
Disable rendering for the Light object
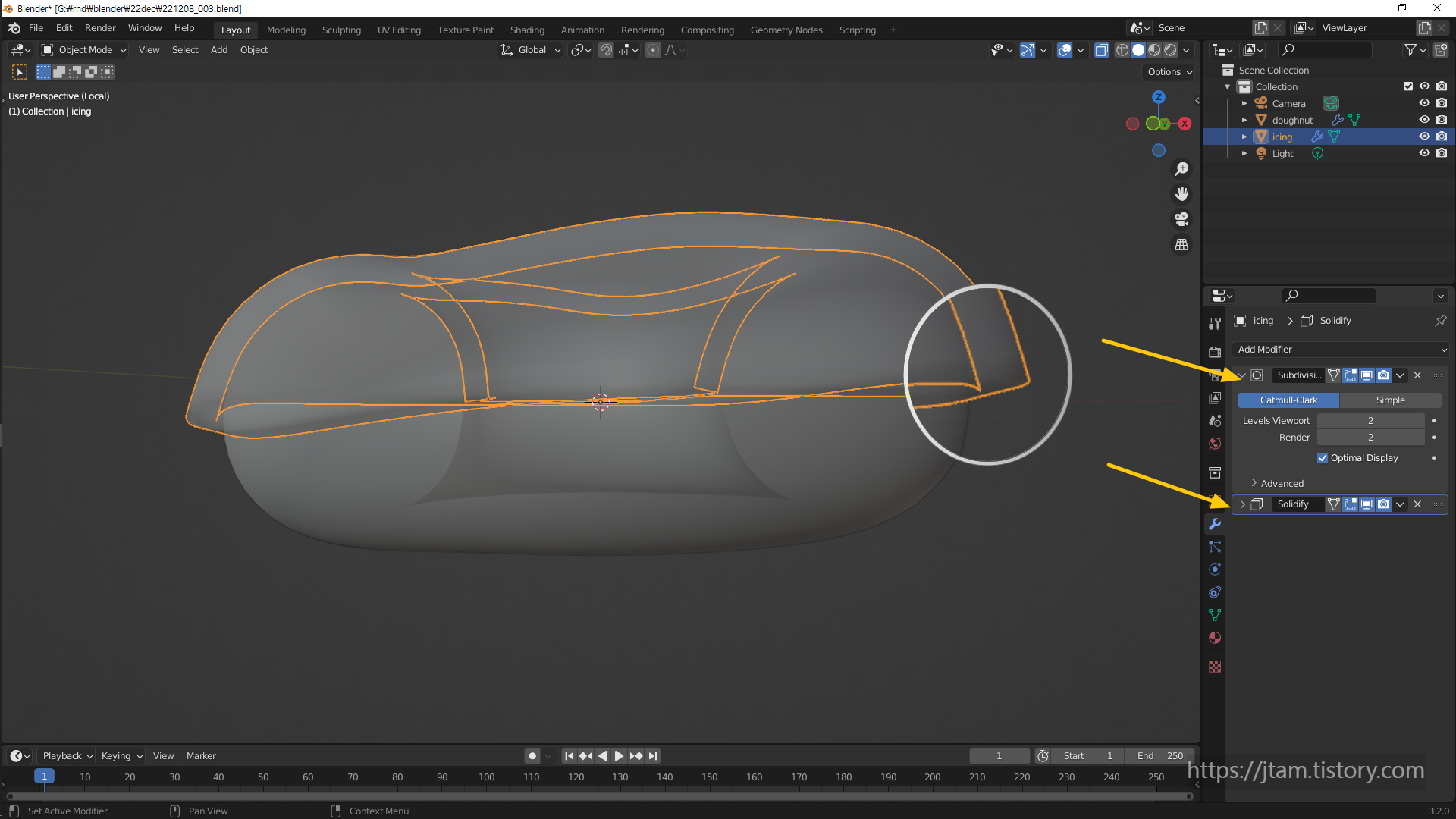(x=1442, y=153)
